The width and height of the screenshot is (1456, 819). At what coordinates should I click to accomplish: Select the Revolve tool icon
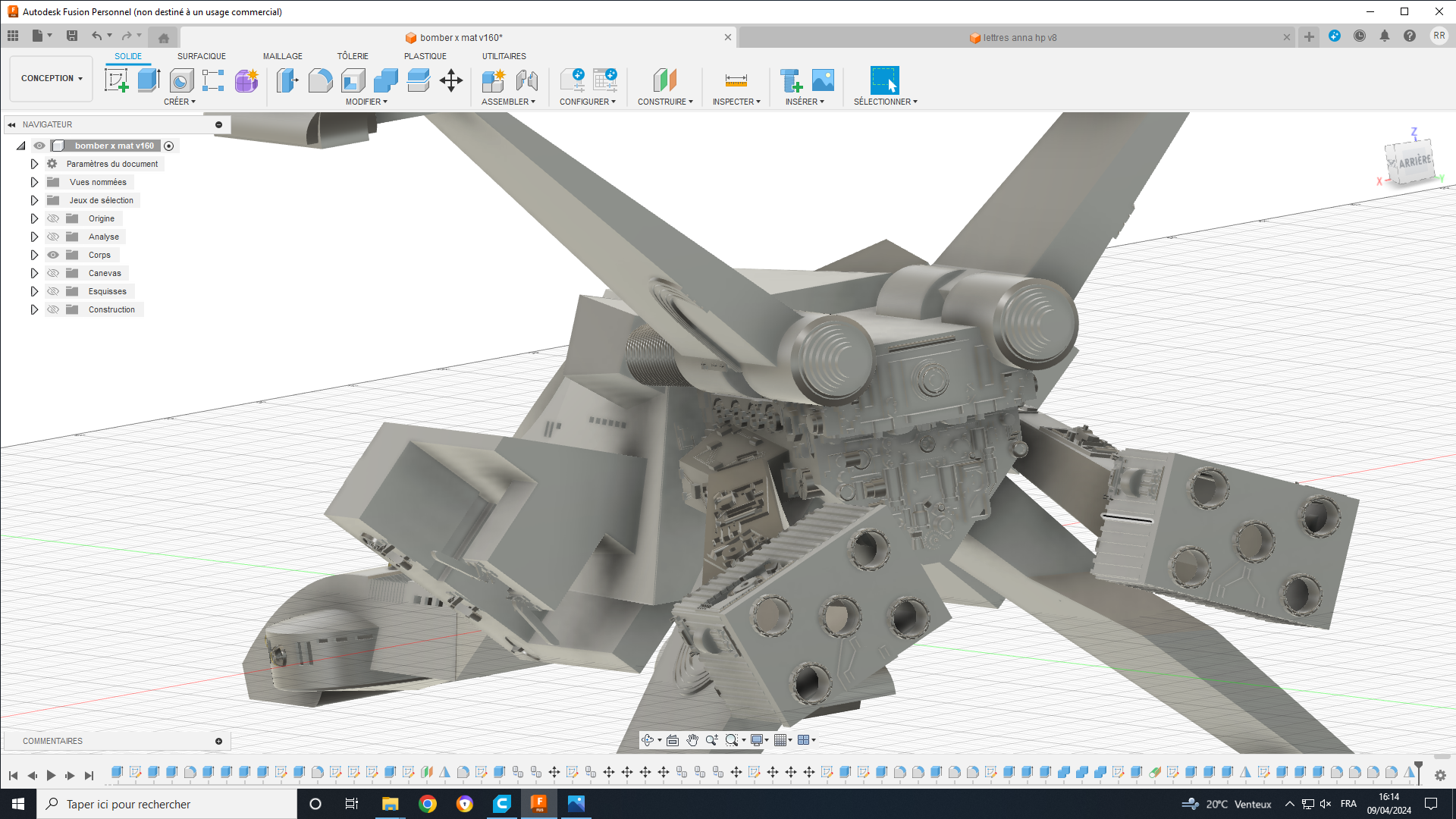[x=181, y=80]
